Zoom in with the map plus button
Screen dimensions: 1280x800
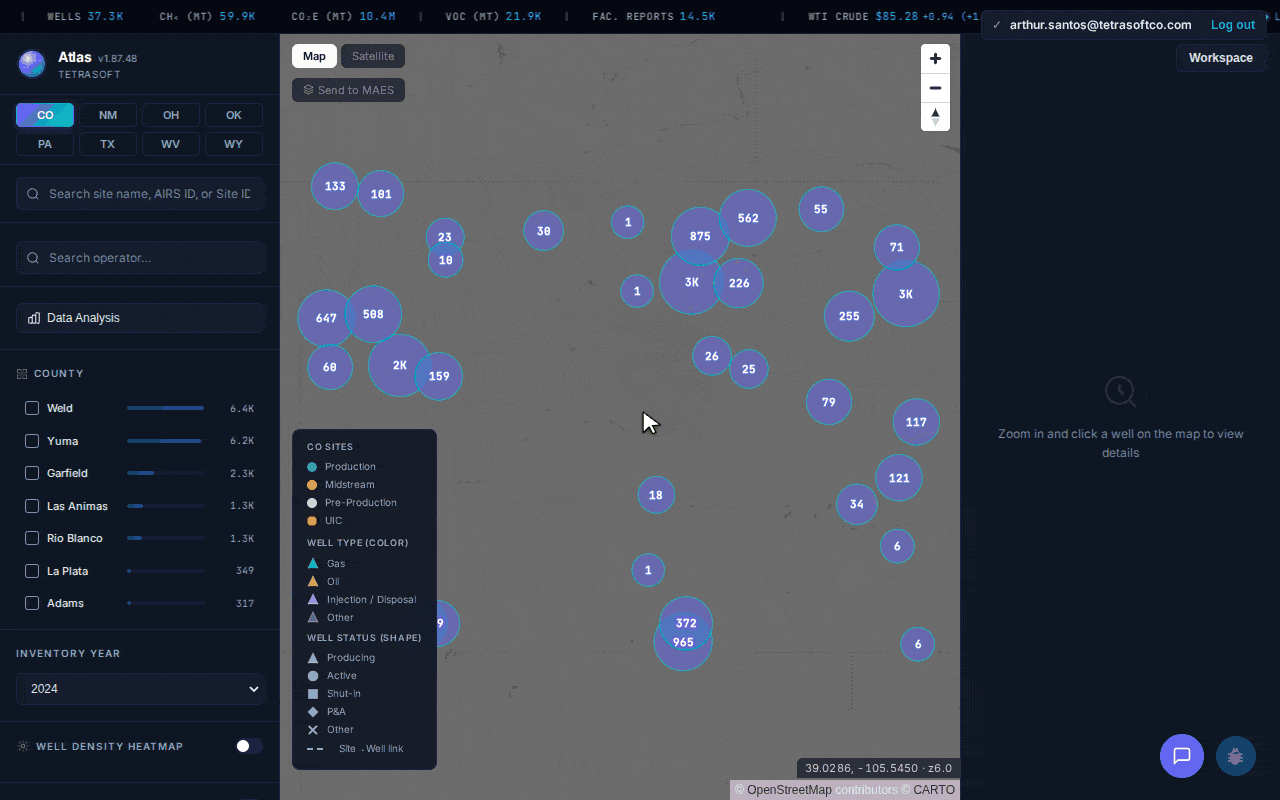(935, 59)
